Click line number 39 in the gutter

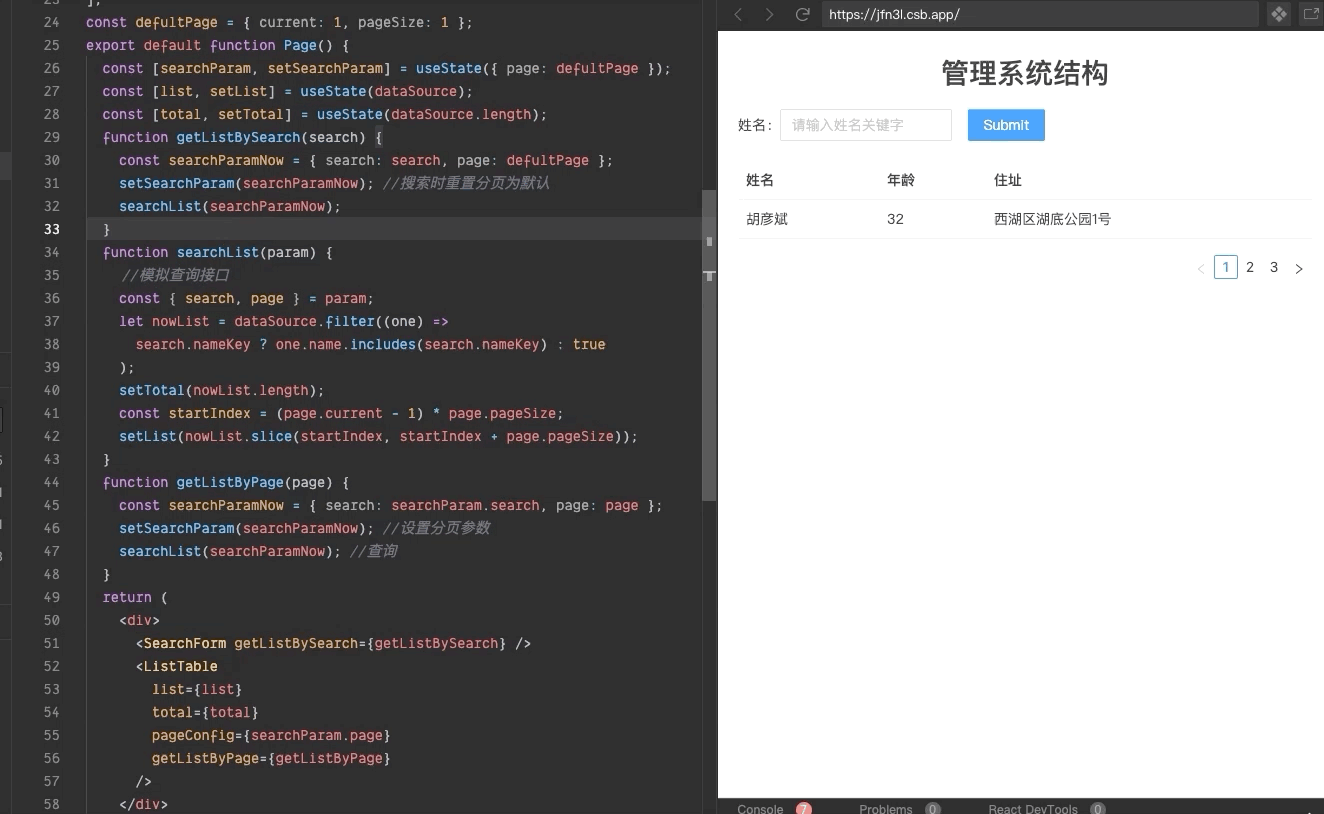(51, 367)
